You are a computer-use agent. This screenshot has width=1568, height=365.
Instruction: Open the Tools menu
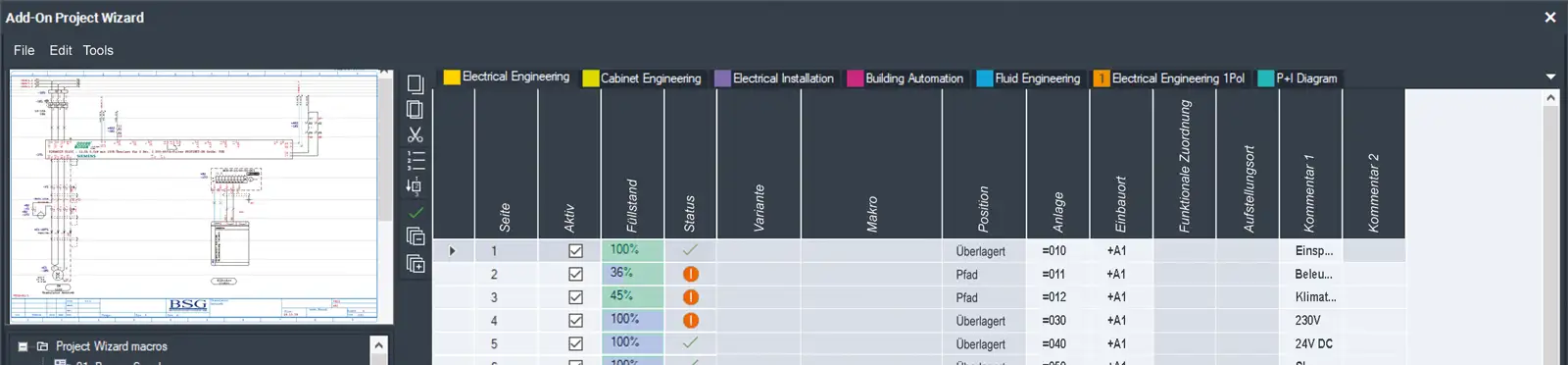click(98, 50)
